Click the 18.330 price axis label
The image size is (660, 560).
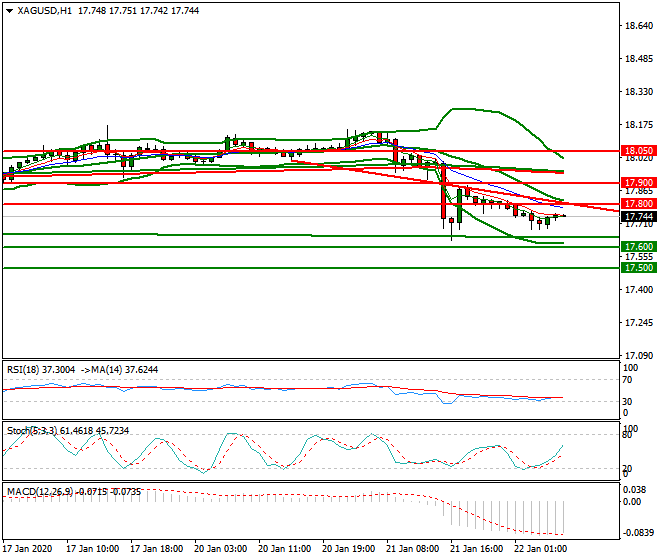639,92
